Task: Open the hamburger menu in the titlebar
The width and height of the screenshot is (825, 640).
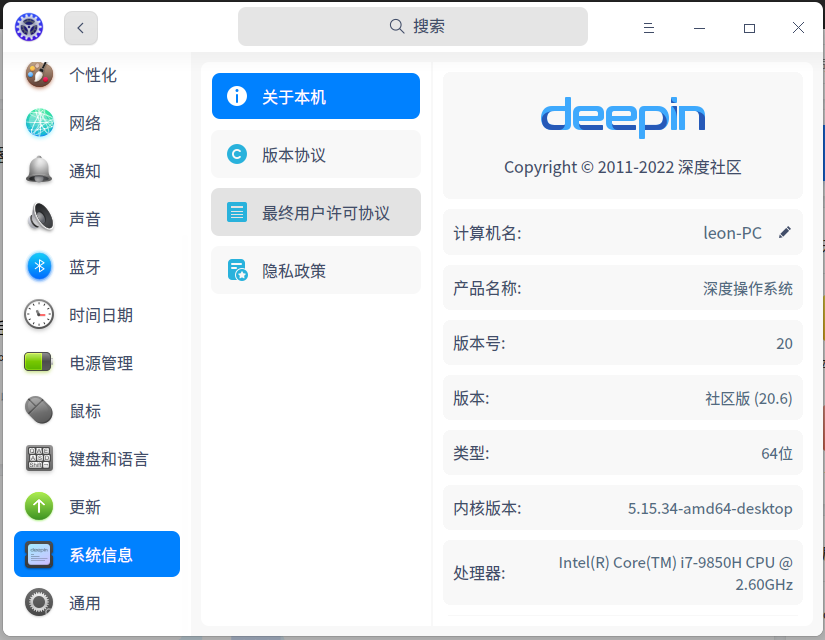Action: click(x=648, y=27)
